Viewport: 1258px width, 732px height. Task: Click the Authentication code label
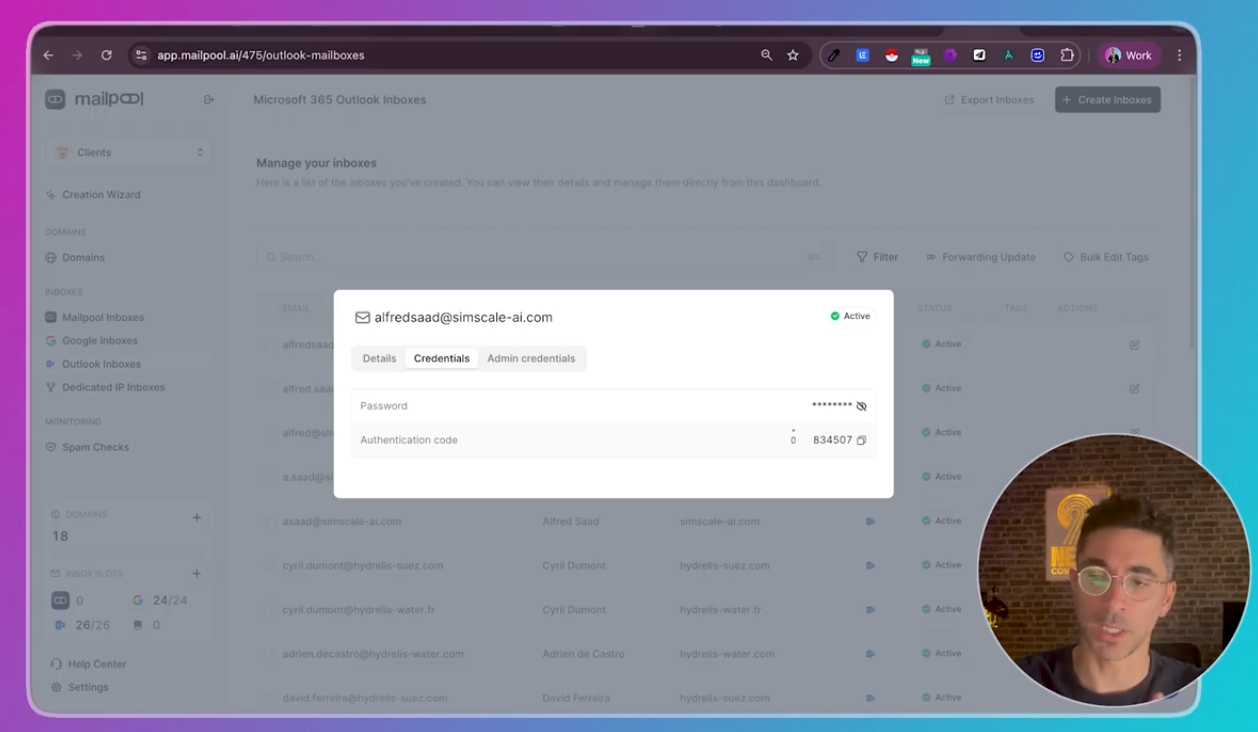408,440
